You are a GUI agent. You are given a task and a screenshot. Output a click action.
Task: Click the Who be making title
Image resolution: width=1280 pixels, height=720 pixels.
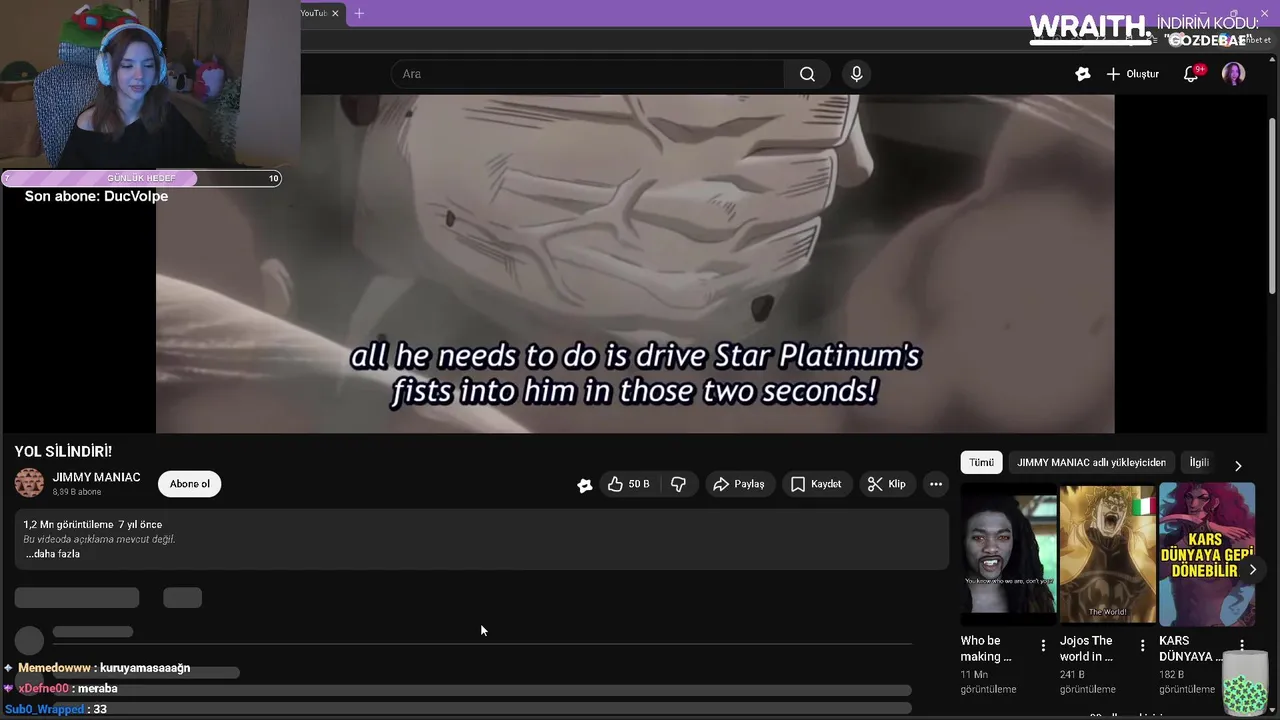(986, 649)
